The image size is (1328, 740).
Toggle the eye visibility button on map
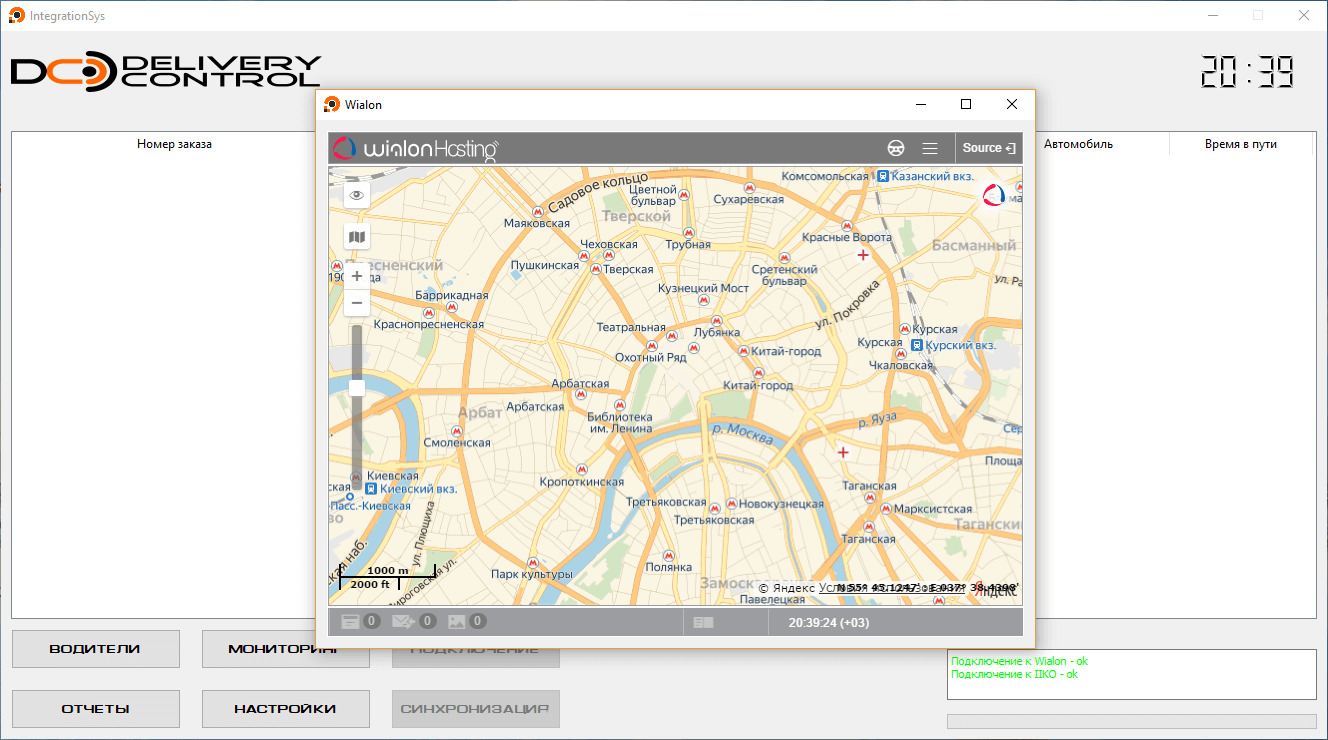coord(357,196)
